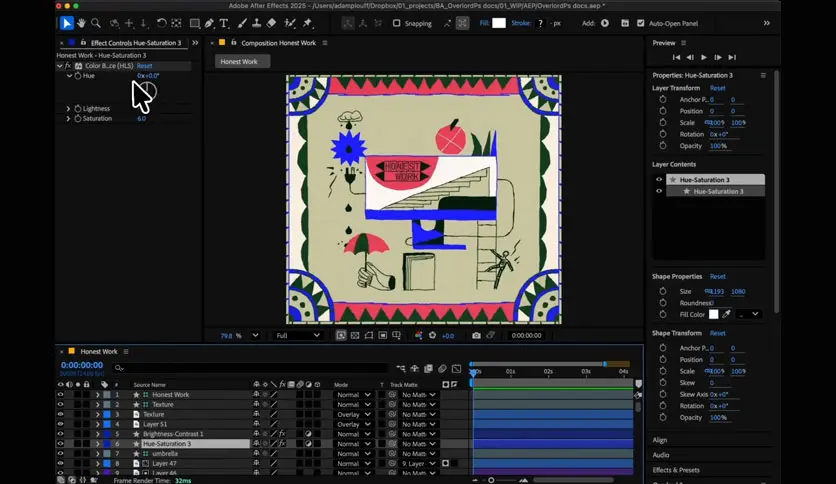The width and height of the screenshot is (836, 484).
Task: Select the Rotation tool
Action: (x=161, y=23)
